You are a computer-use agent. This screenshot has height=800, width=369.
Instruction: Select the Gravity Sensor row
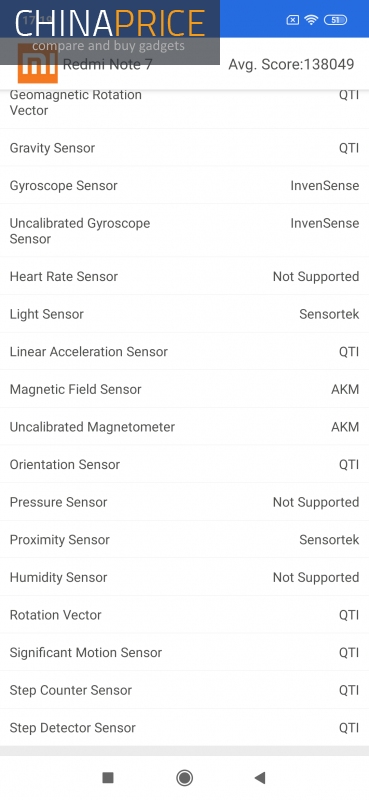coord(184,147)
